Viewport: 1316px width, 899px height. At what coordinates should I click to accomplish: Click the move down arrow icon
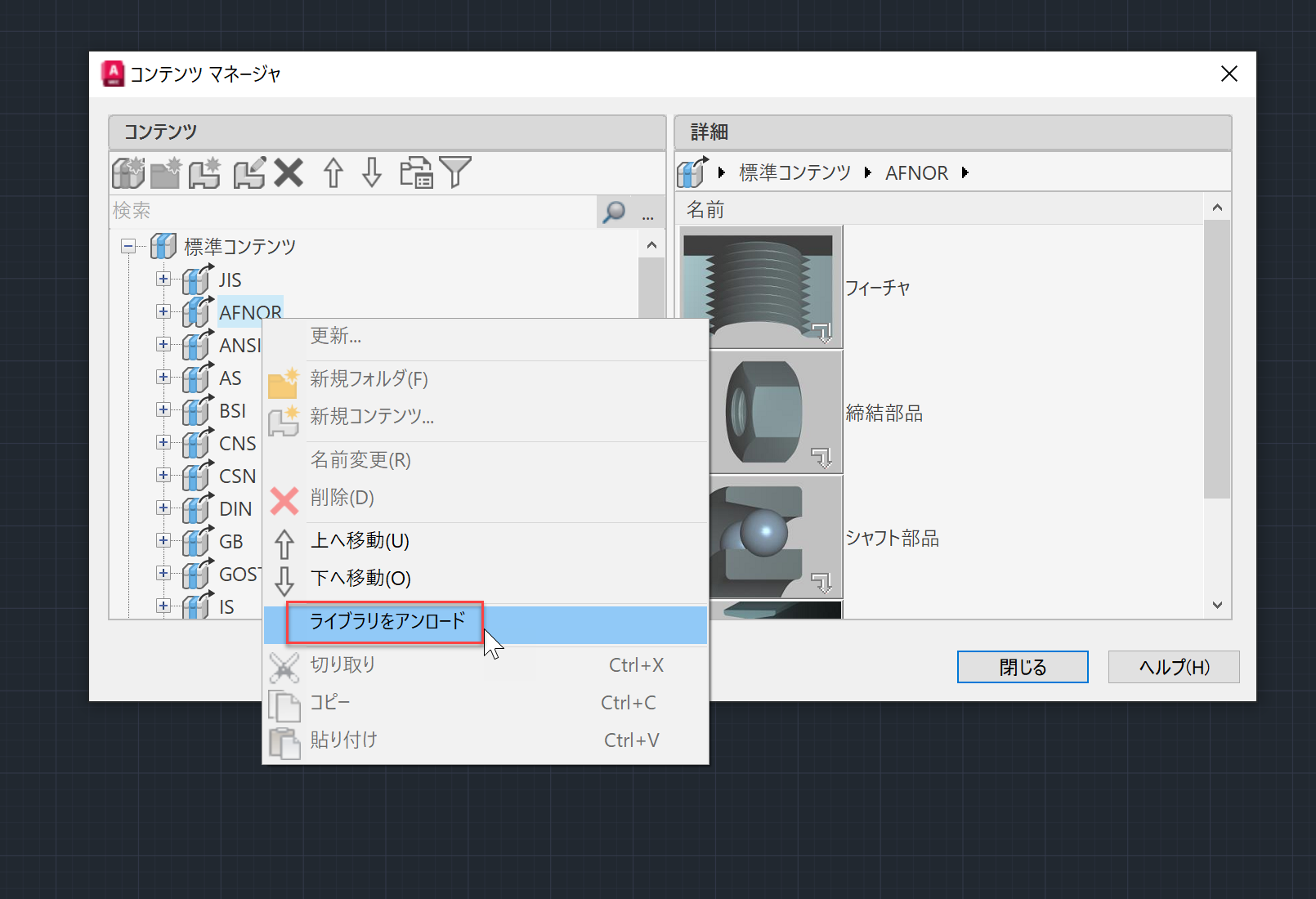tap(371, 172)
